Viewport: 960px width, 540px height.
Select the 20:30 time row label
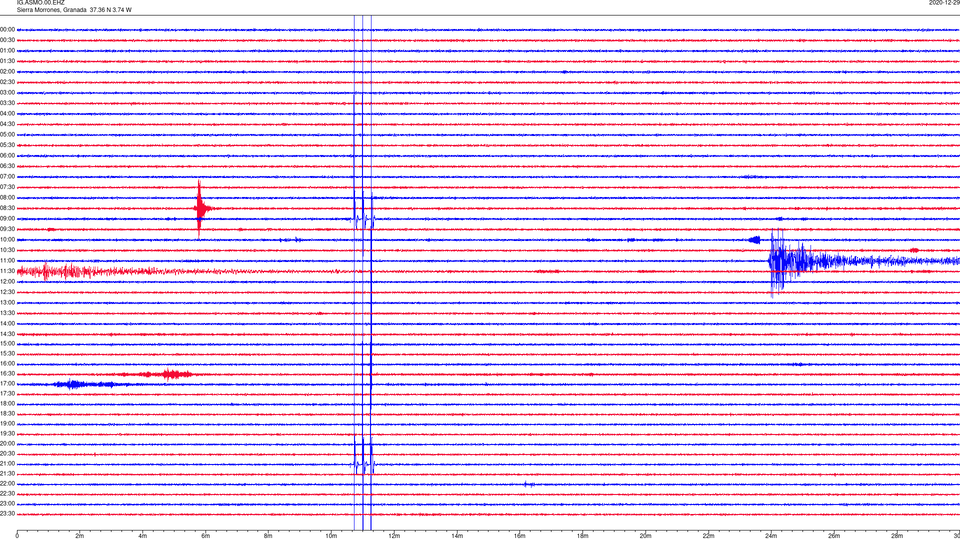[x=8, y=454]
